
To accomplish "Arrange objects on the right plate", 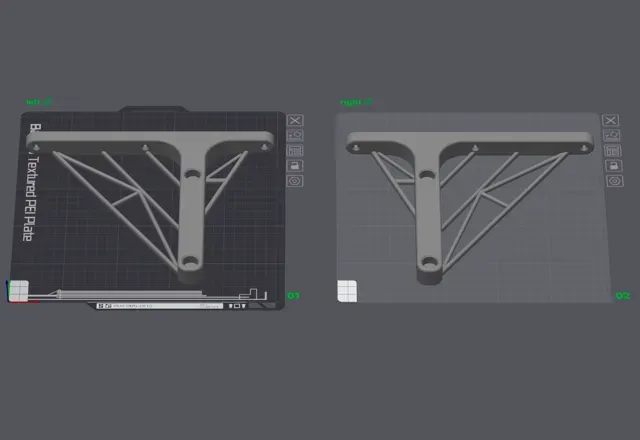I will (612, 150).
